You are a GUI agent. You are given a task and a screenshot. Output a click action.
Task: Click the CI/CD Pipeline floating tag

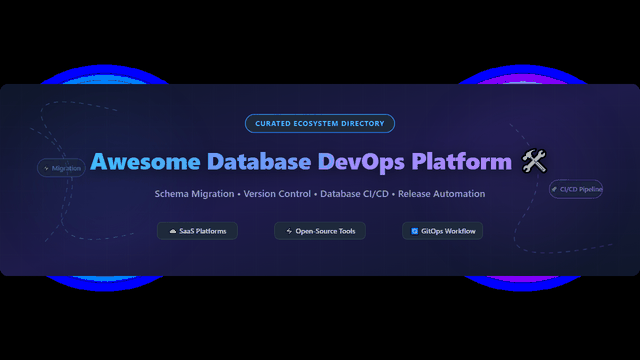576,189
